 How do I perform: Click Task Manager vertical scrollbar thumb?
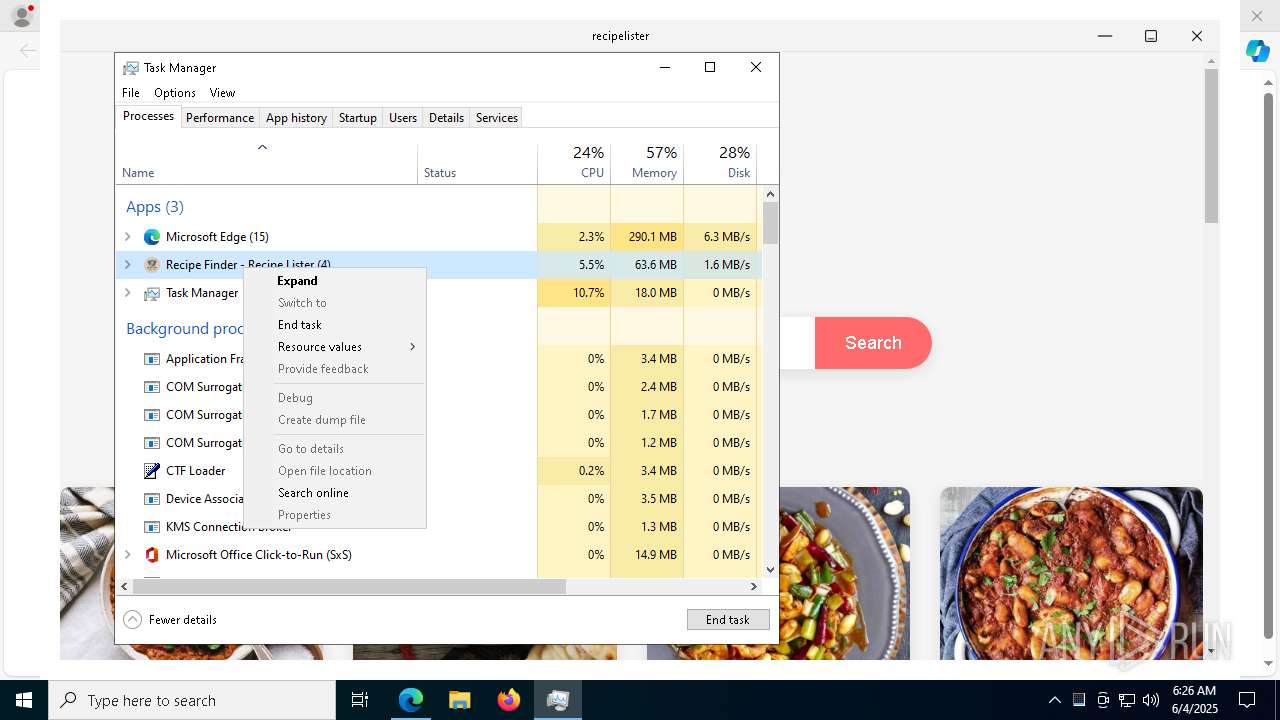tap(770, 223)
